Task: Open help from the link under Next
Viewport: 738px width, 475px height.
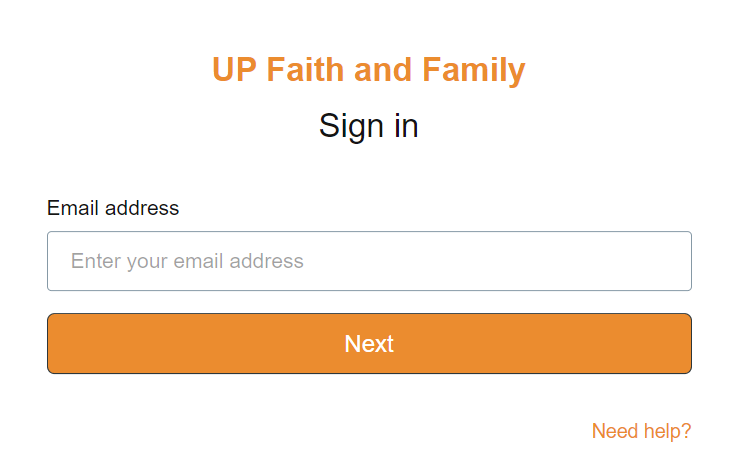Action: tap(641, 431)
